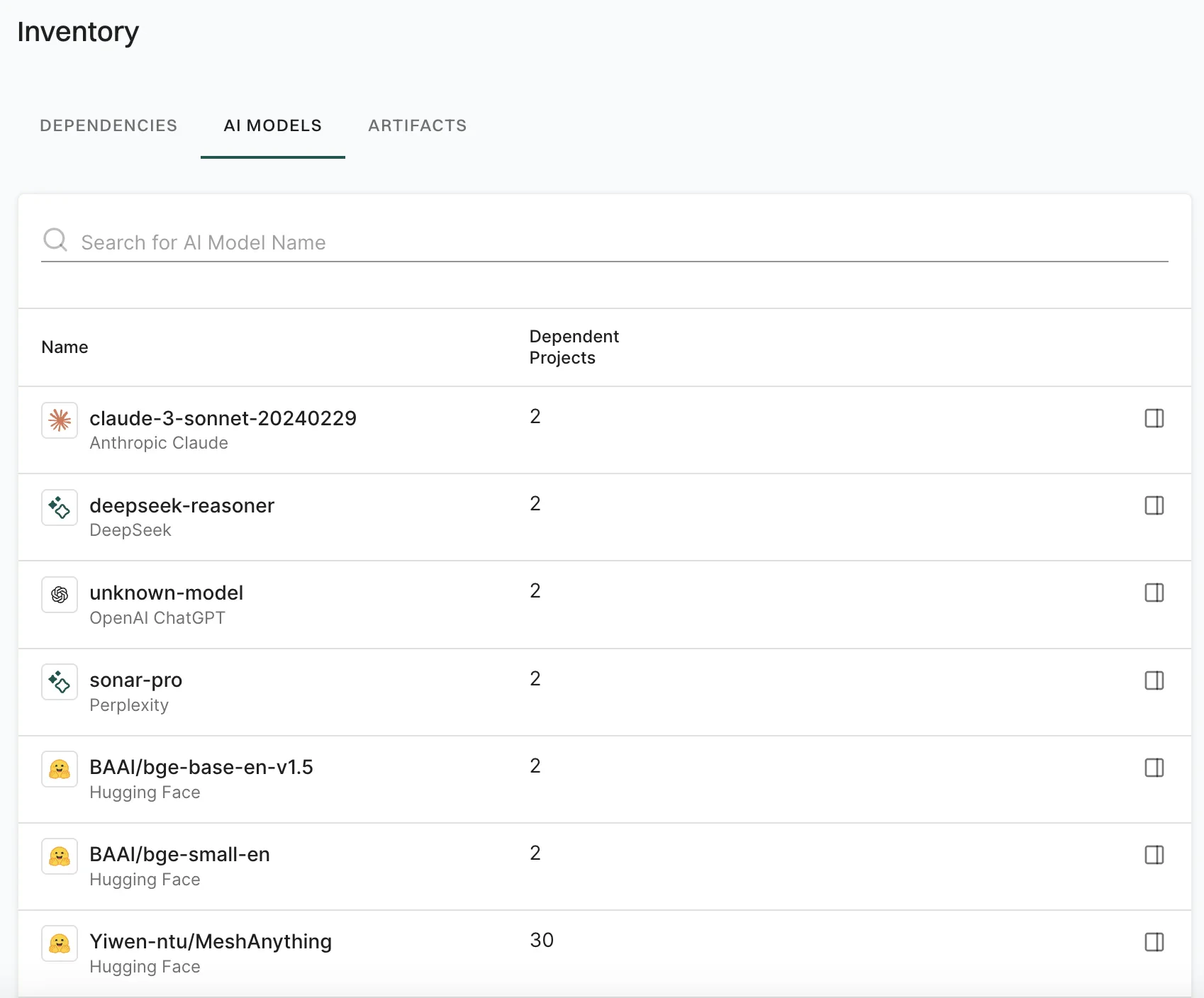1204x998 pixels.
Task: Click dependent projects count for claude-3-sonnet-20240229
Action: 535,417
